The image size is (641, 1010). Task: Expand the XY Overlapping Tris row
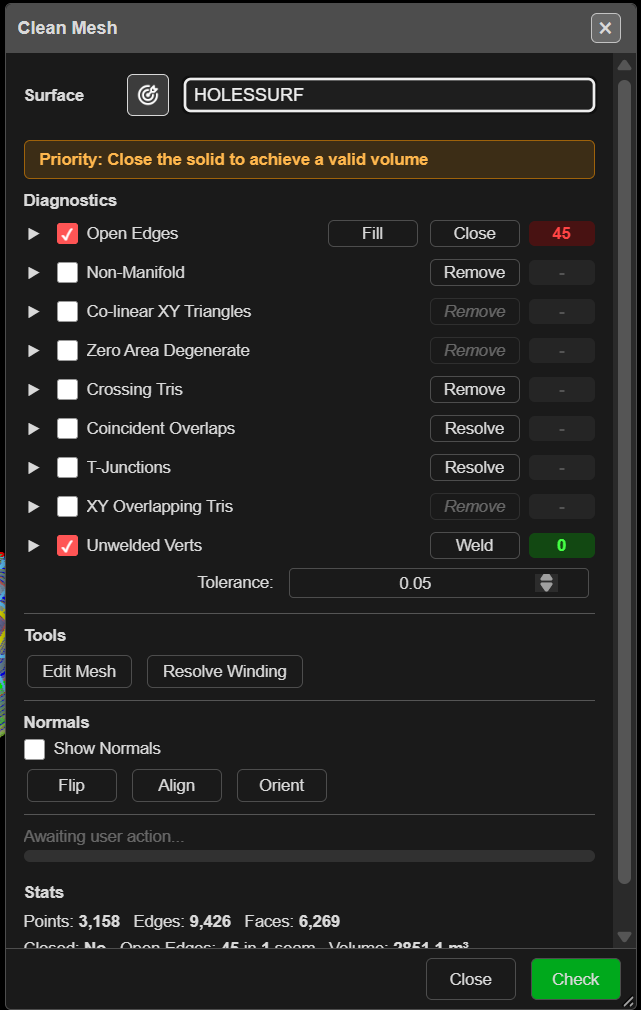[x=33, y=507]
